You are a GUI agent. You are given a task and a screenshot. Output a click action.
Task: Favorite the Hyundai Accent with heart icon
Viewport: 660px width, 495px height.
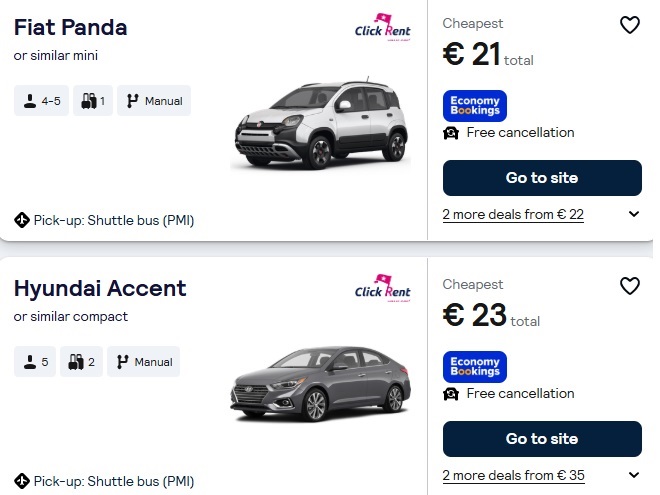629,286
